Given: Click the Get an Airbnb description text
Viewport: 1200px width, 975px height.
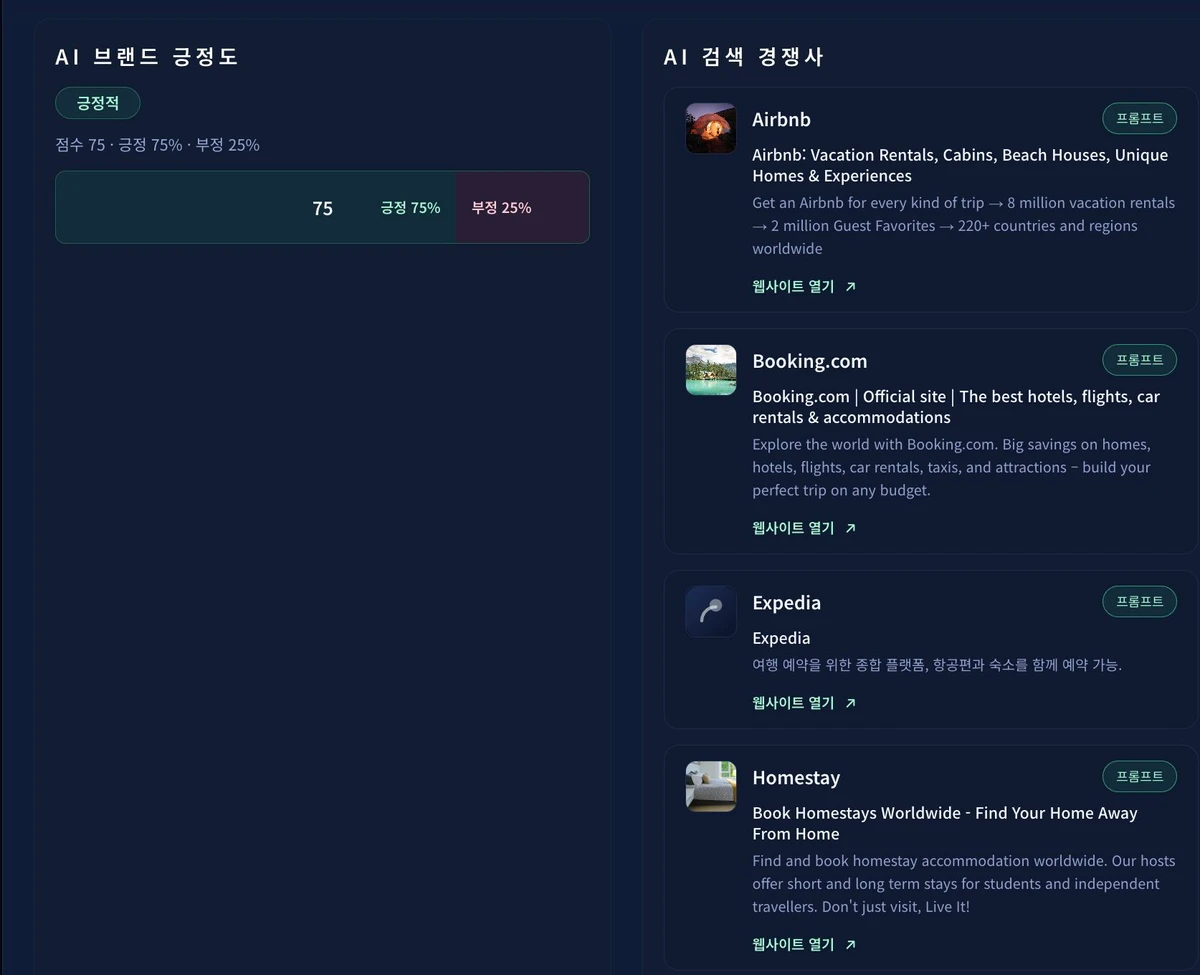Looking at the screenshot, I should (x=964, y=226).
